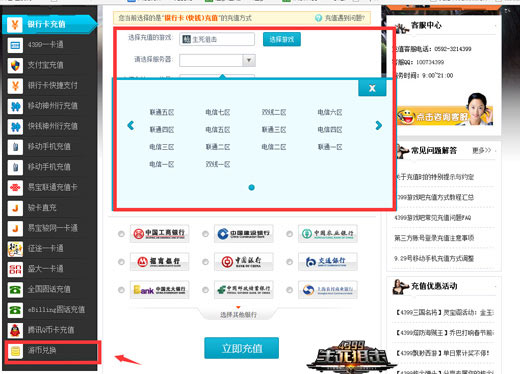Click the 银行卡快捷支付 yuan icon
Viewport: 520px width, 374px height.
tap(15, 86)
